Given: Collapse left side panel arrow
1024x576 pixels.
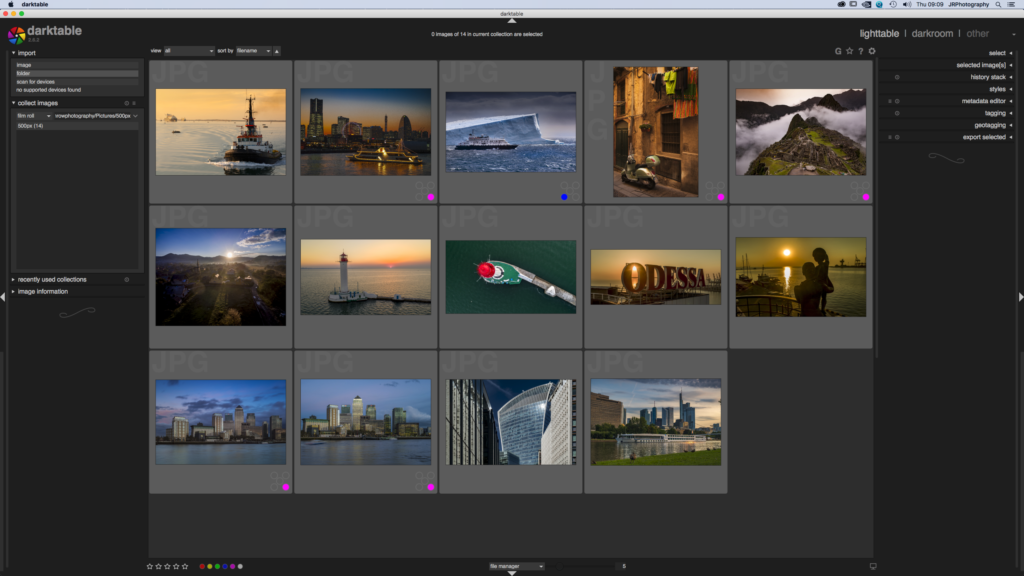Looking at the screenshot, I should point(3,296).
